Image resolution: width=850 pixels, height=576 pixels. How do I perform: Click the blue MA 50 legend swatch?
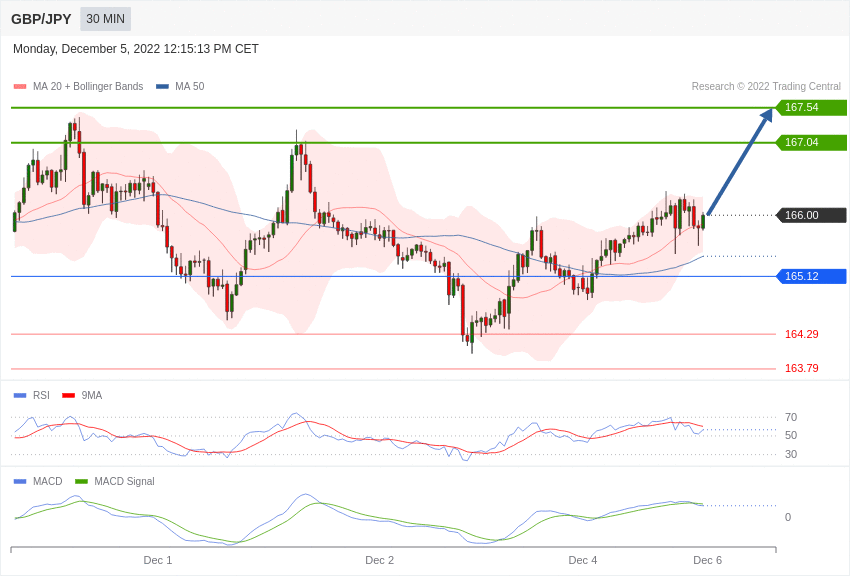click(162, 86)
